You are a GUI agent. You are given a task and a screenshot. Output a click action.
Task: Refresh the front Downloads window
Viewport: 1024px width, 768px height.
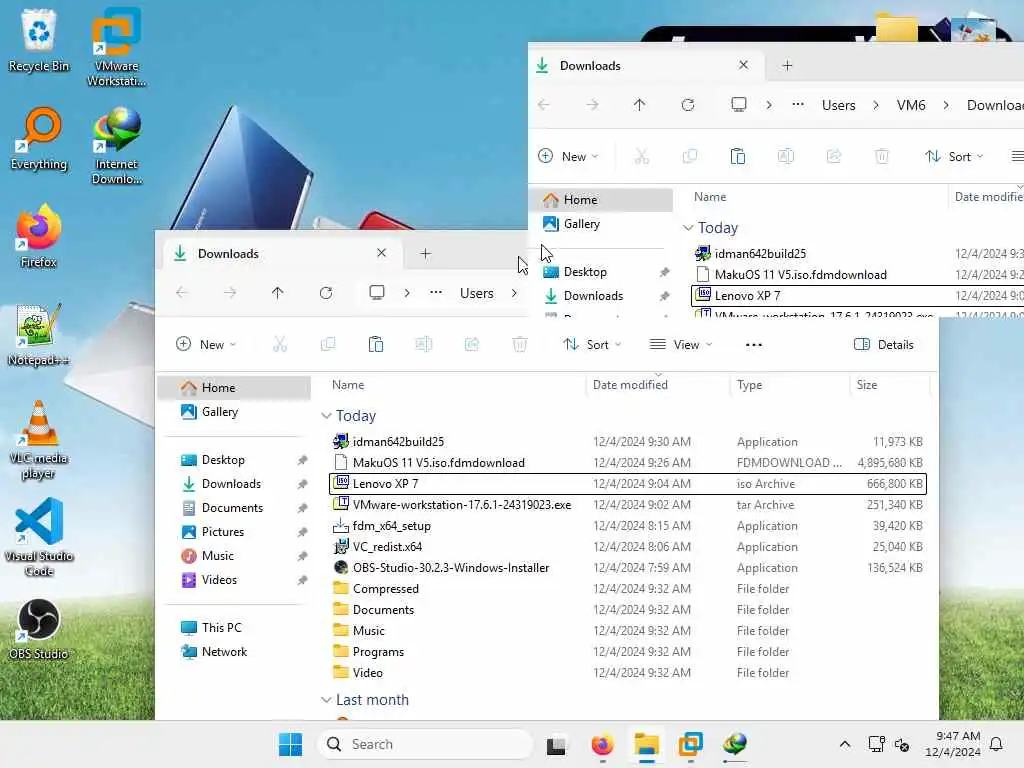[x=325, y=293]
